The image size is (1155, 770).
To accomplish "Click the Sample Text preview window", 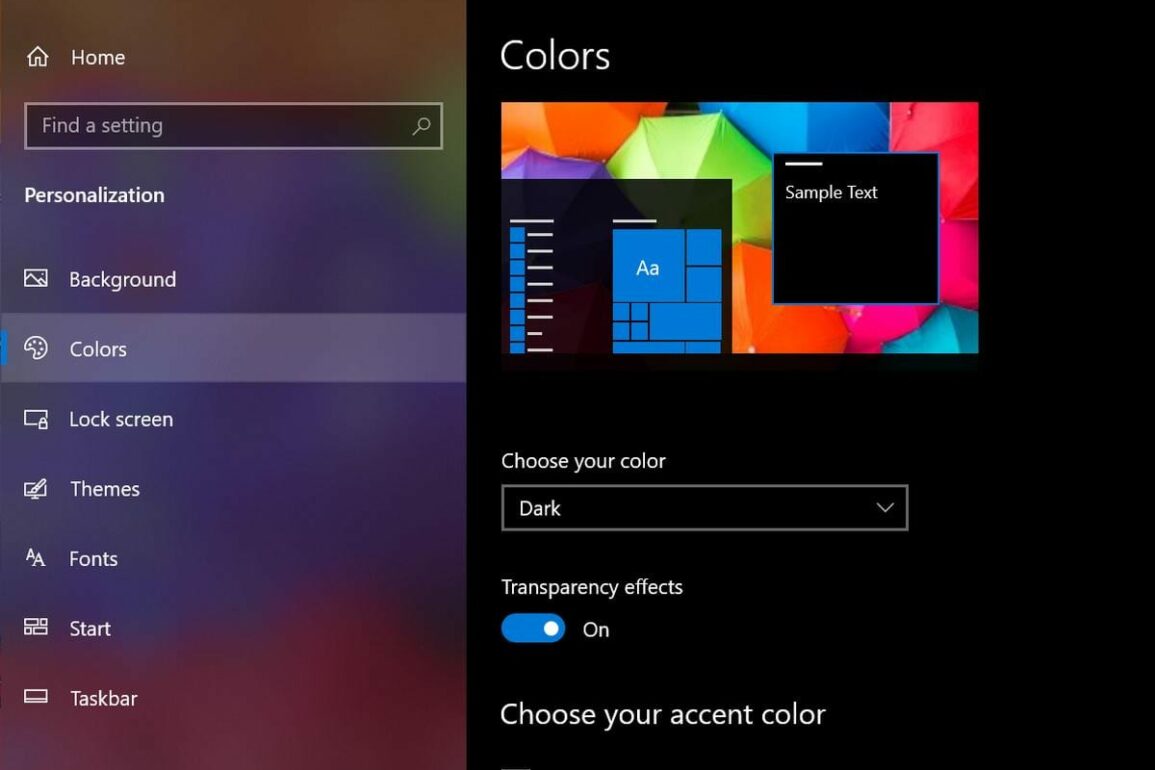I will click(855, 228).
